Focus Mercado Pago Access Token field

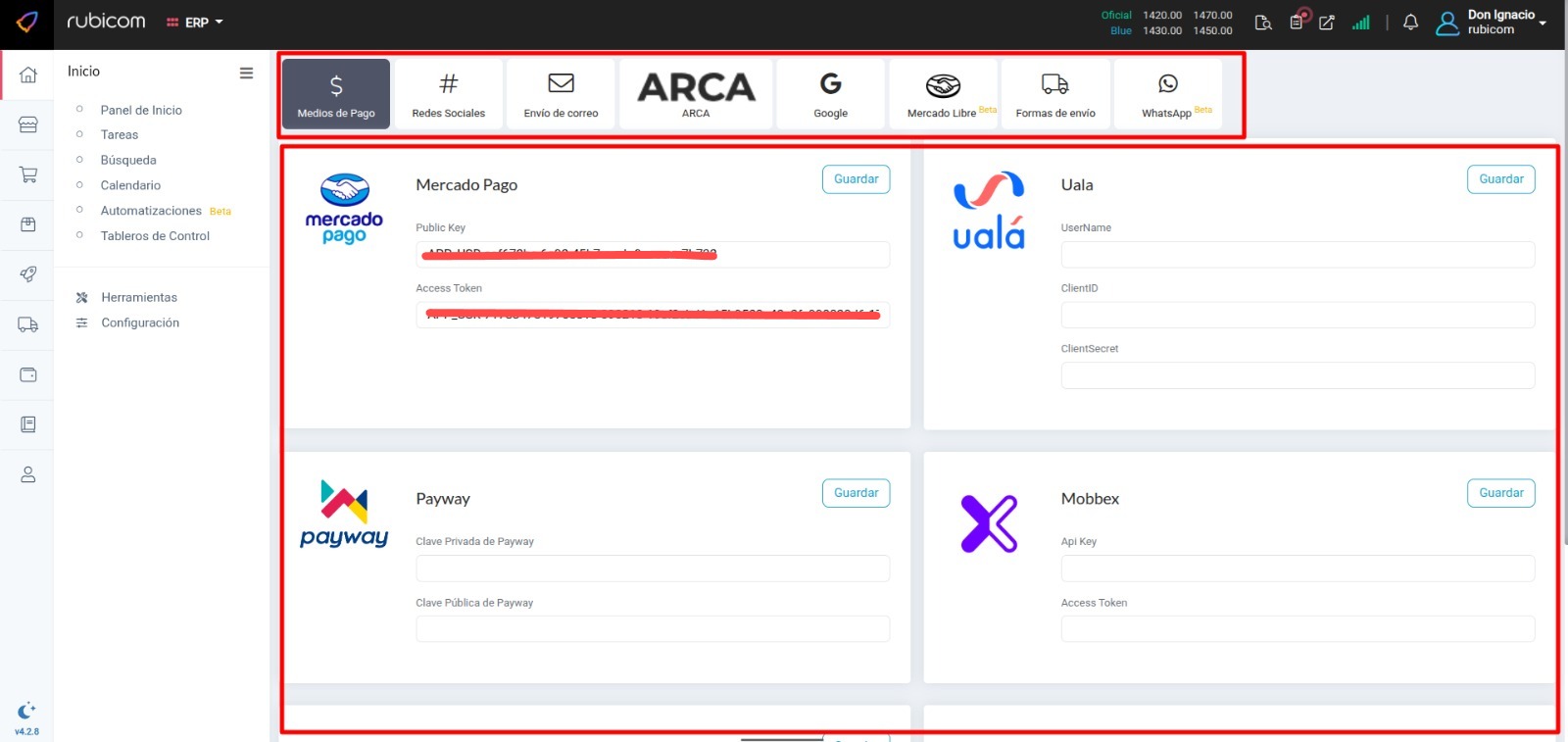coord(653,315)
